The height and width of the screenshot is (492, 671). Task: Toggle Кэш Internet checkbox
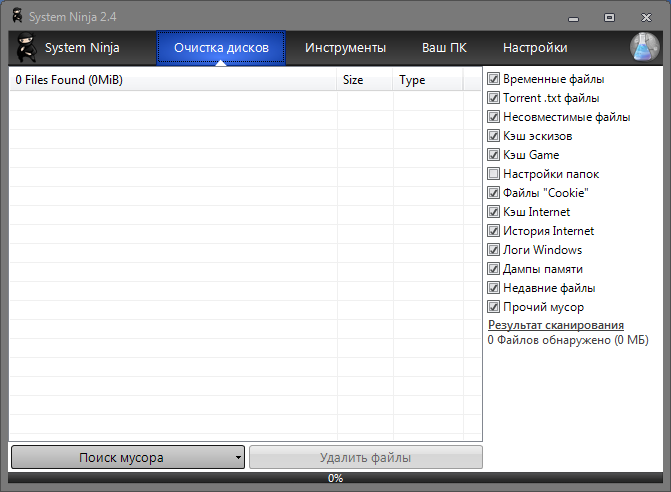pyautogui.click(x=493, y=212)
